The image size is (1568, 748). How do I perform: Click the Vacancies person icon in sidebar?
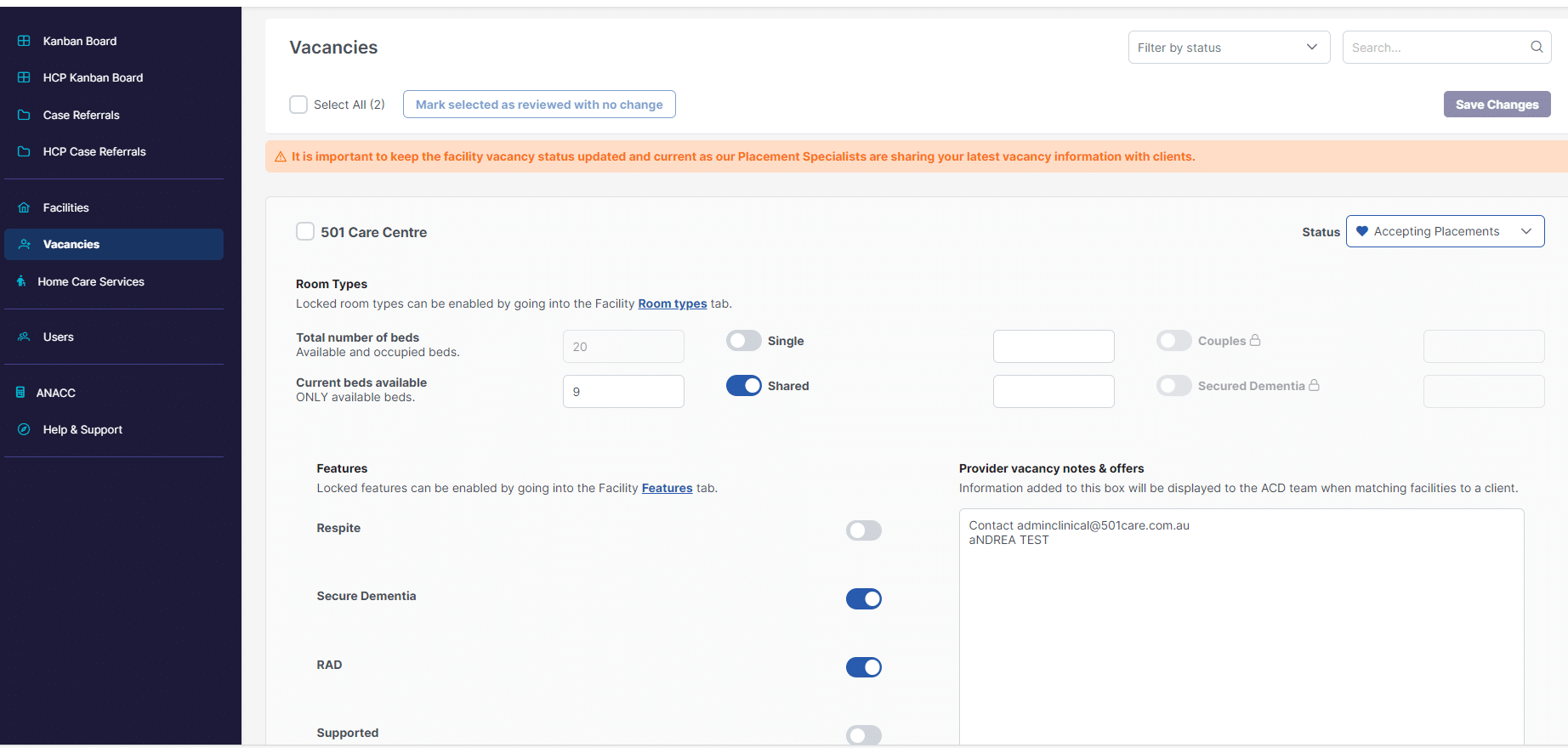(24, 244)
